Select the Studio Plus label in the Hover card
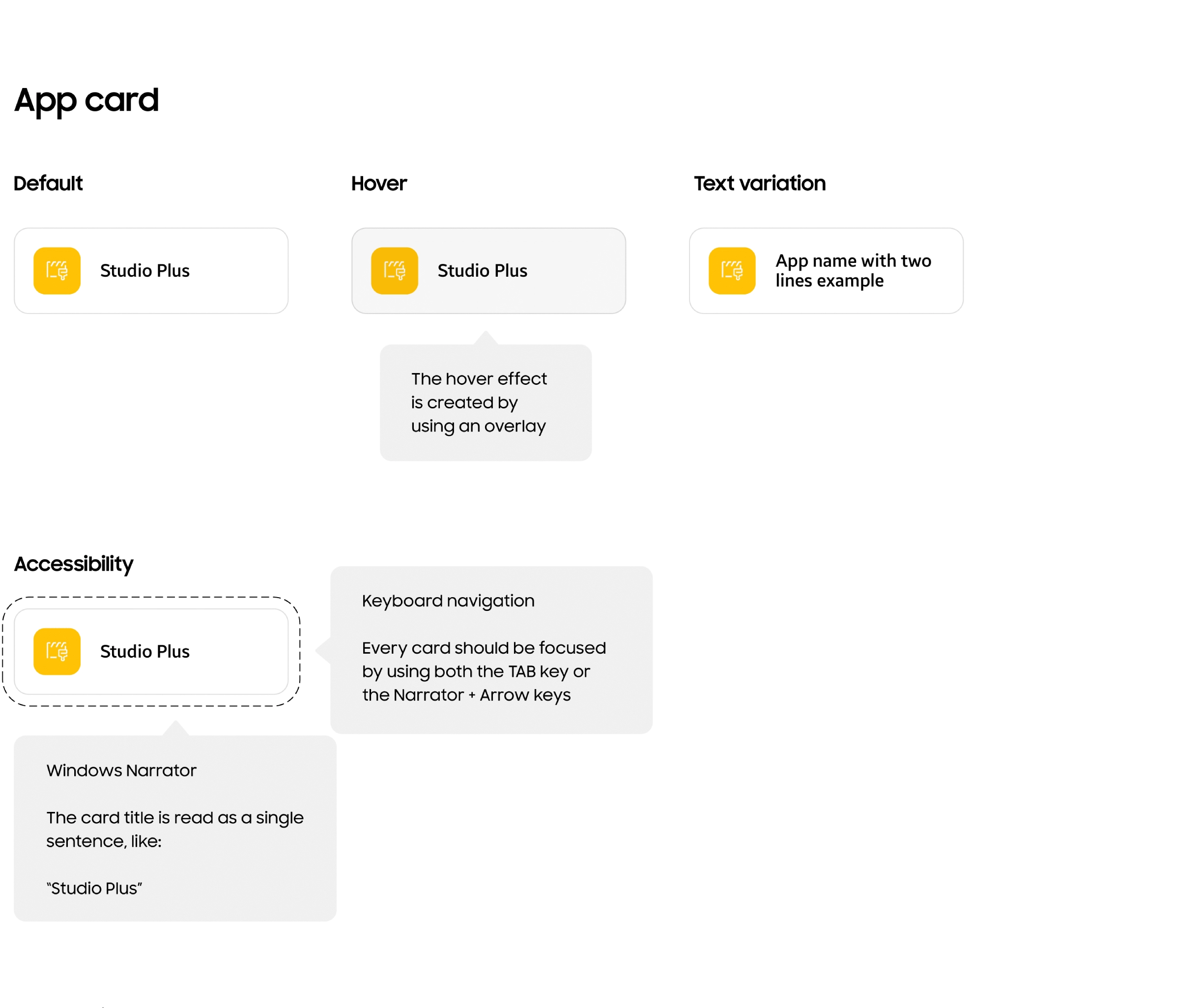The width and height of the screenshot is (1203, 1008). [482, 270]
